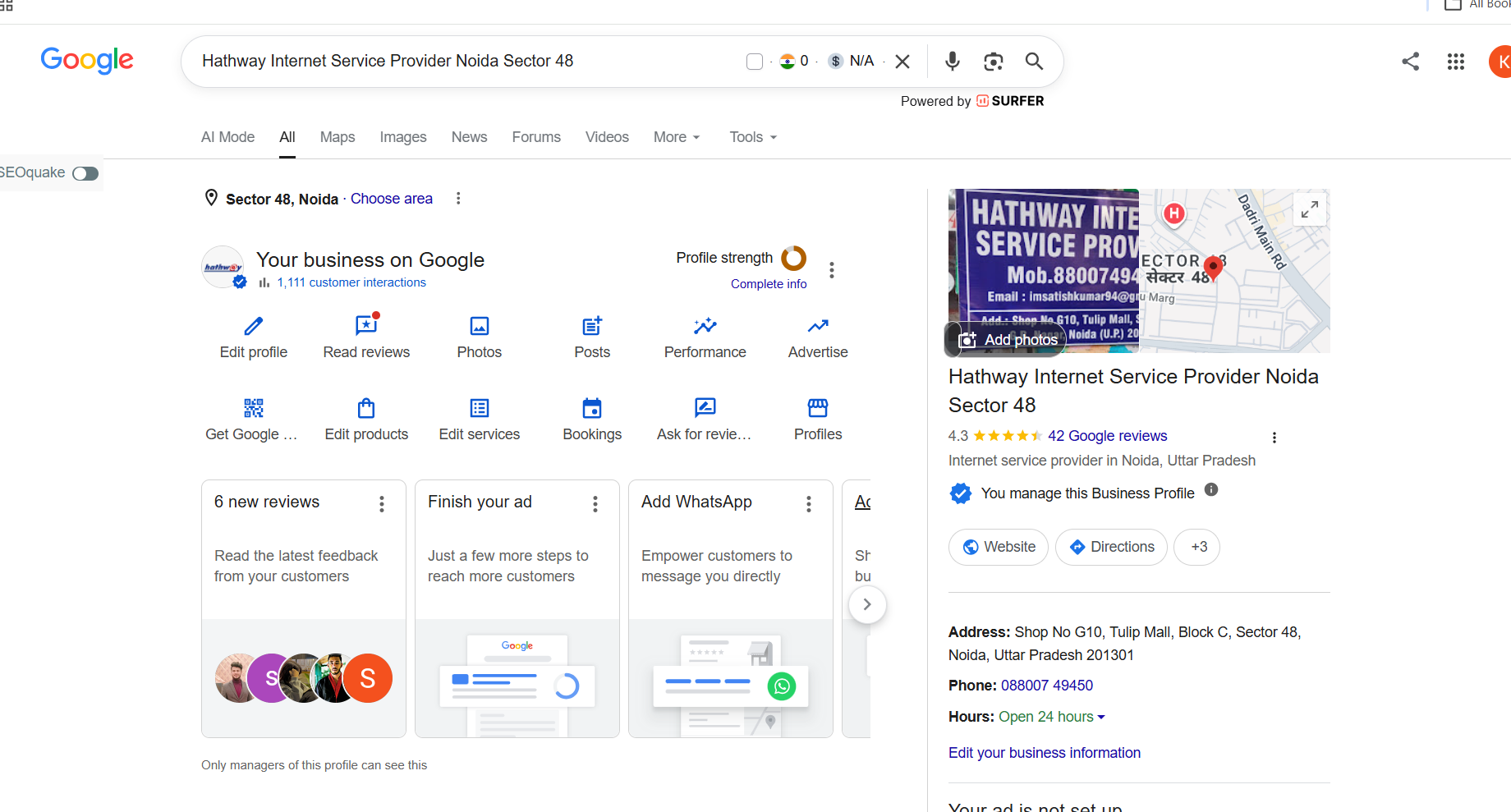This screenshot has width=1511, height=812.
Task: Open the account avatar K
Action: (x=1501, y=62)
